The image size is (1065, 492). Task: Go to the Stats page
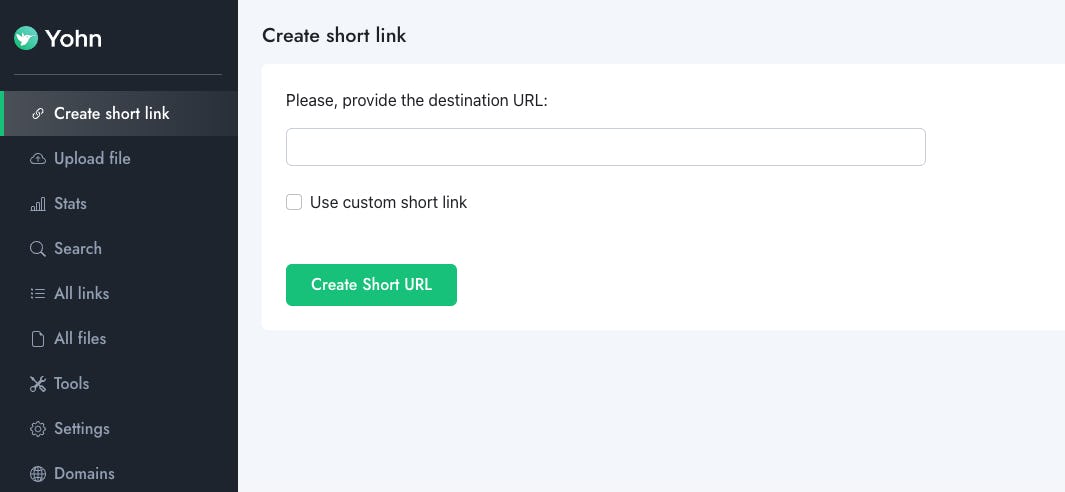point(70,204)
